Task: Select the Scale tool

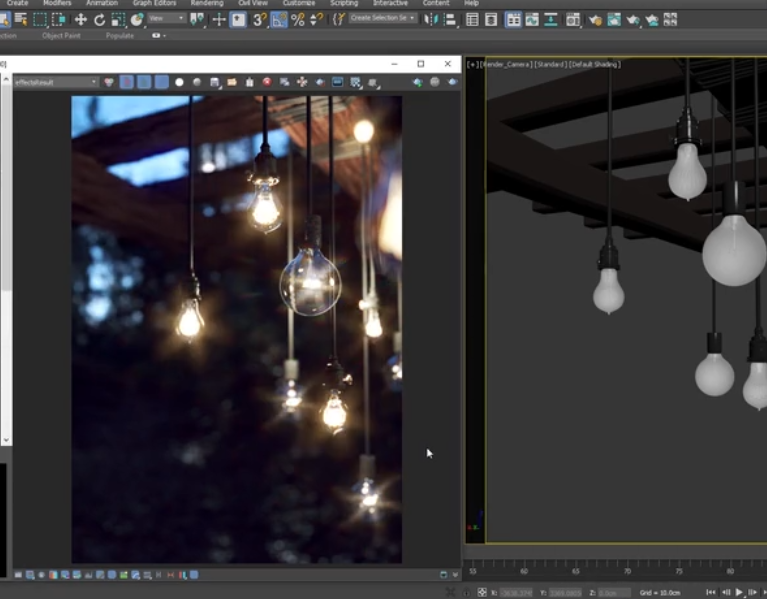Action: coord(118,20)
